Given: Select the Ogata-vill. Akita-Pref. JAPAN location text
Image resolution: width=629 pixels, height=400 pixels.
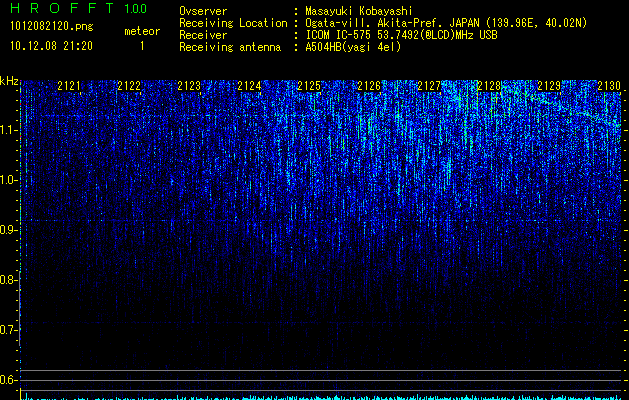Looking at the screenshot, I should click(446, 23).
